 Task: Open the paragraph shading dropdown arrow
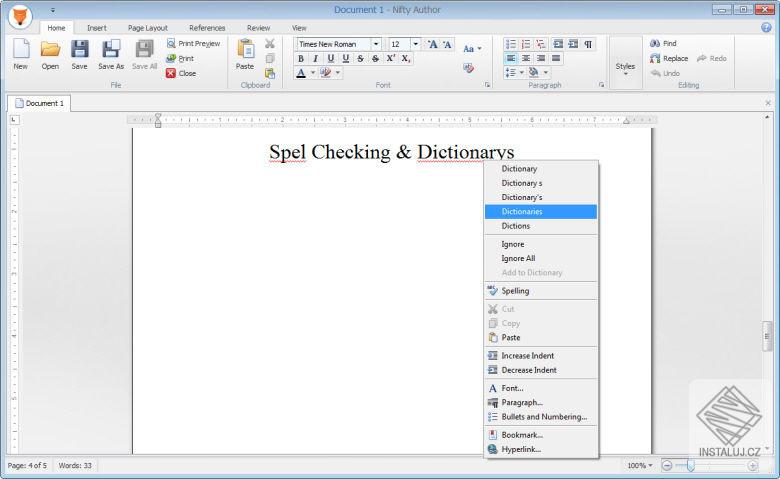(x=546, y=73)
